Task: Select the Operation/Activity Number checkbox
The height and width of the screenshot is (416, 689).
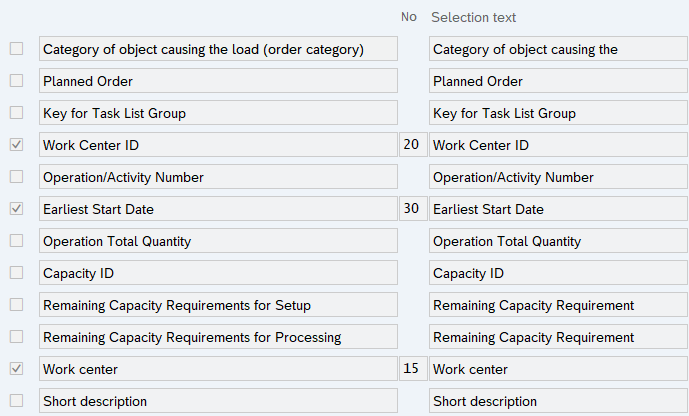Action: (x=16, y=177)
